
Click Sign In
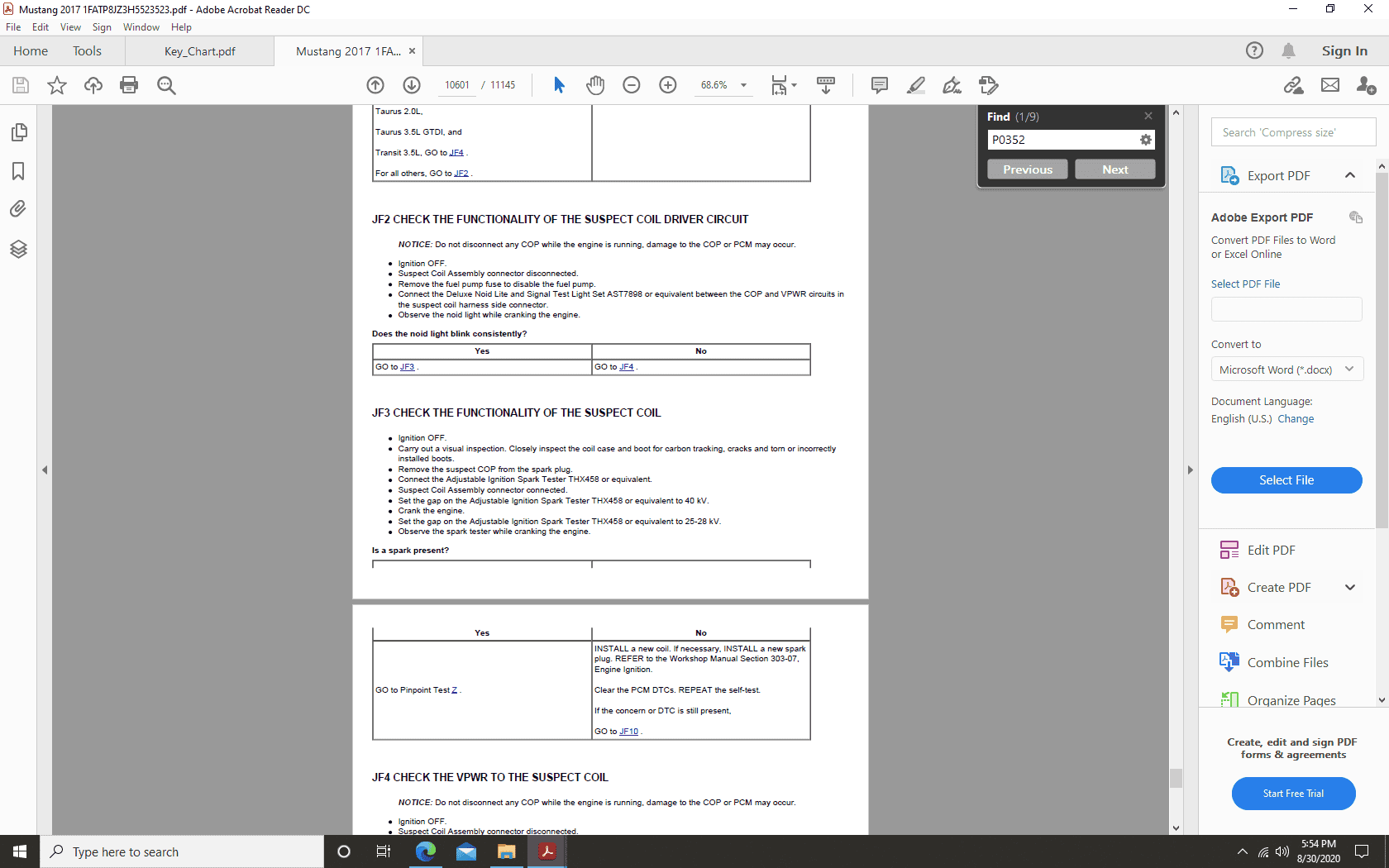pyautogui.click(x=1344, y=51)
